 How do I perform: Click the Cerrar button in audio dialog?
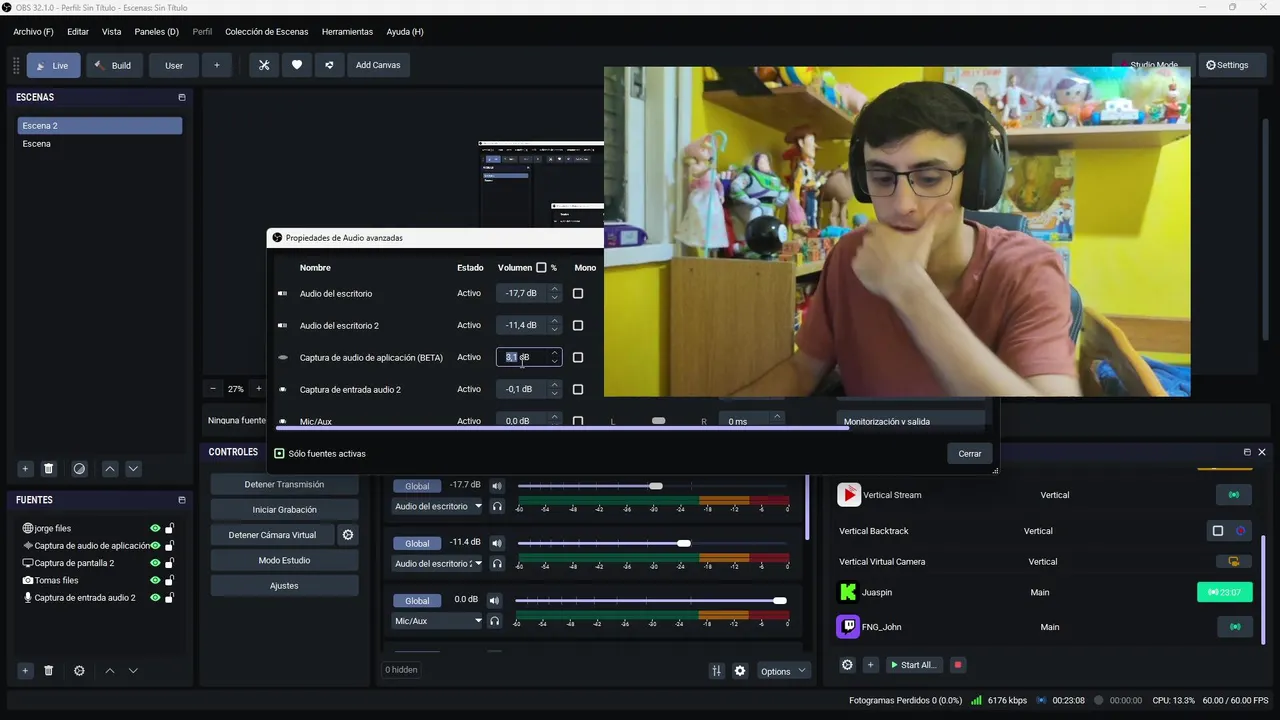pyautogui.click(x=970, y=453)
